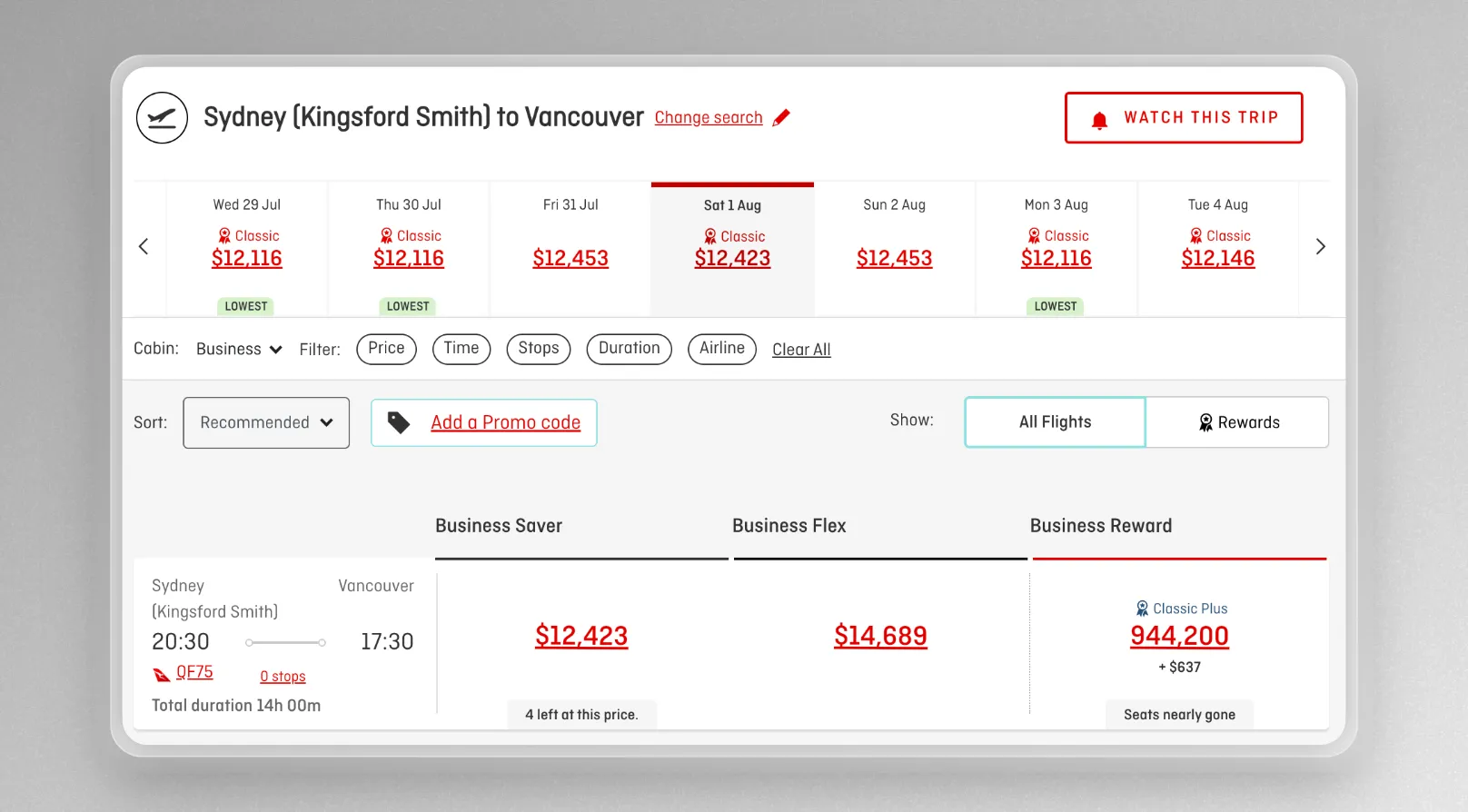1468x812 pixels.
Task: Click the $12,146 price under Tue 4 Aug
Action: 1218,258
